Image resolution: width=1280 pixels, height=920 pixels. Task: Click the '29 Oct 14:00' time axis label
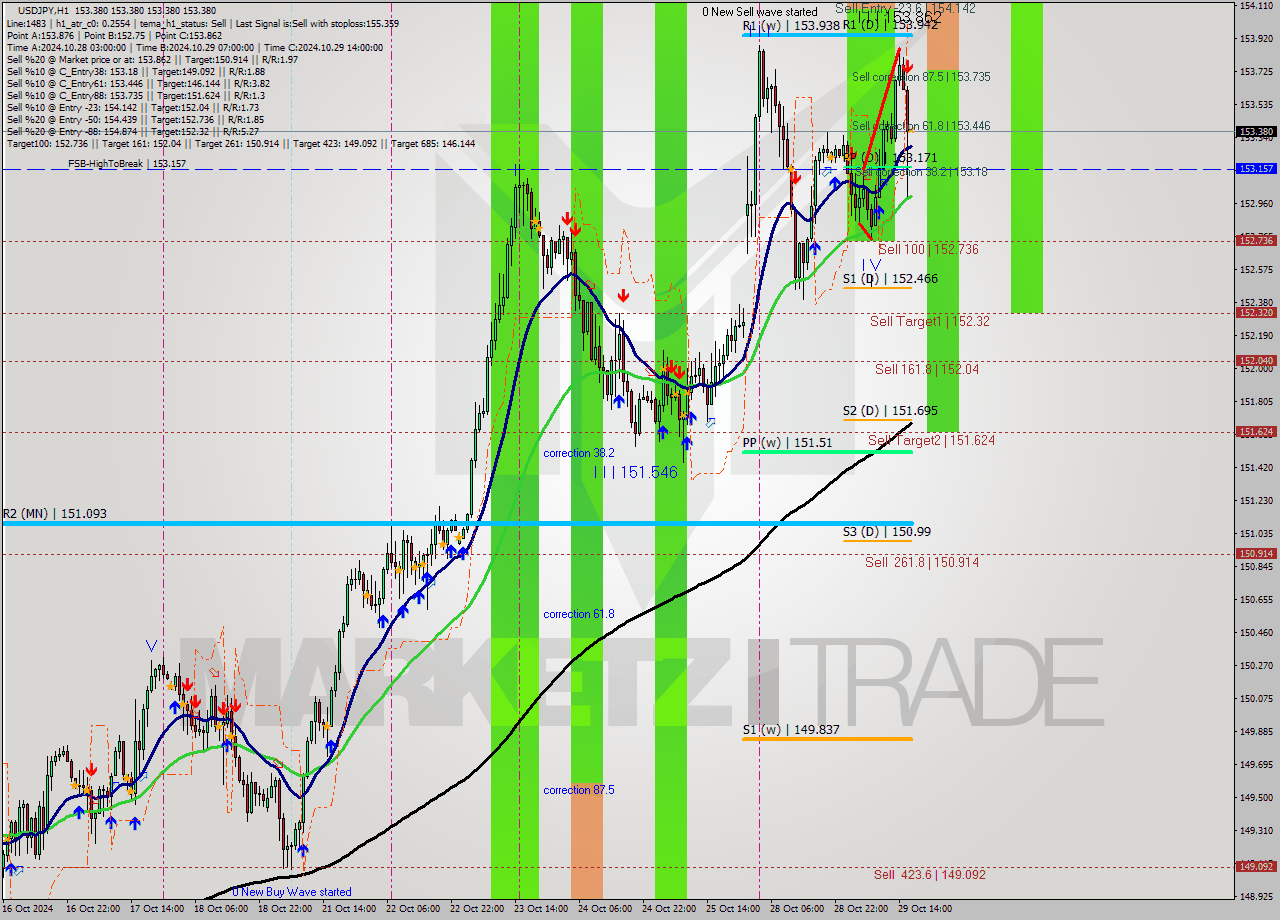(x=925, y=909)
